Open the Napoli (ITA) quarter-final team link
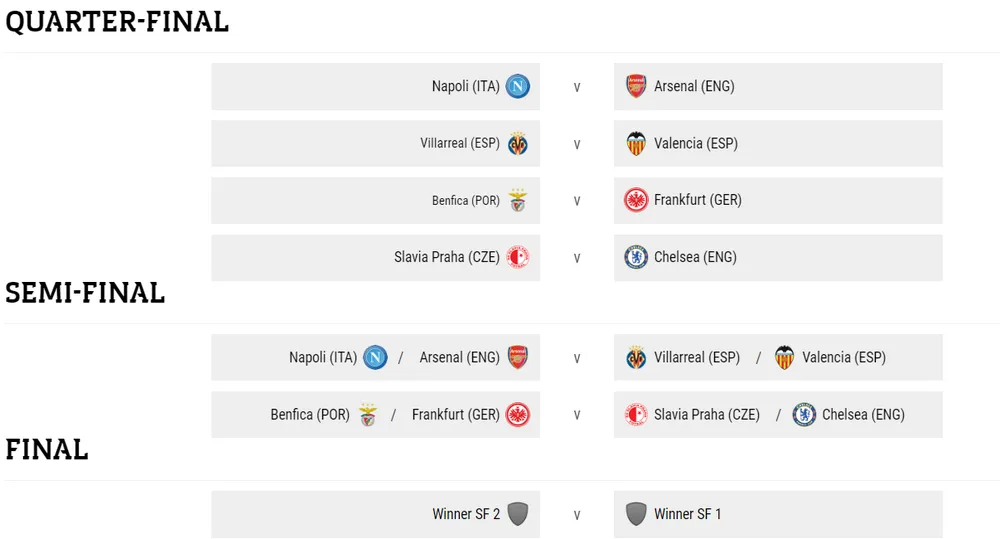Viewport: 1000px width, 539px height. (466, 86)
